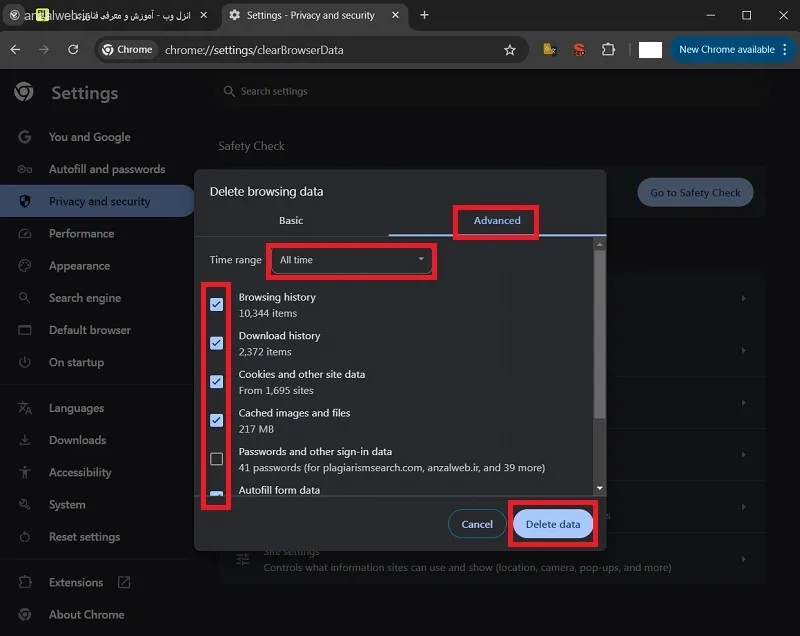Expand the Site settings row arrow

tap(743, 559)
